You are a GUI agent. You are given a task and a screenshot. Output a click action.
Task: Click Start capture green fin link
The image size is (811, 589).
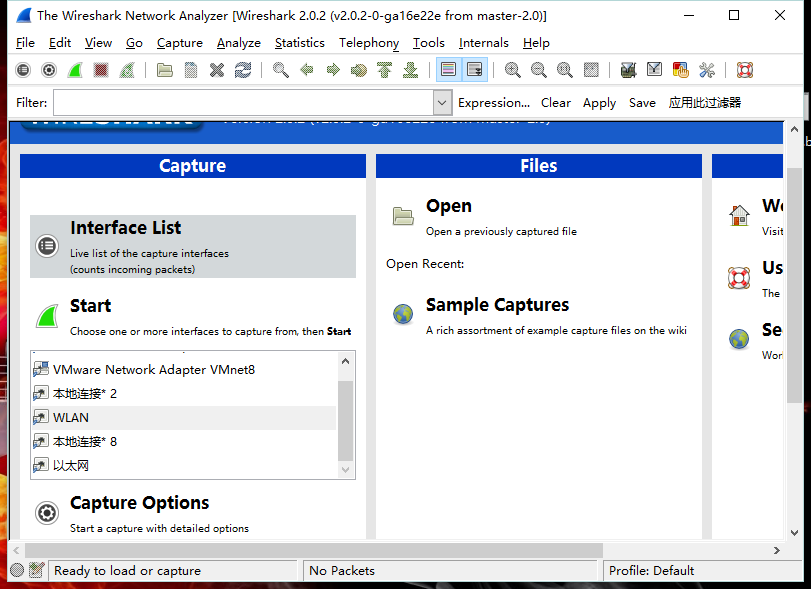(x=48, y=316)
